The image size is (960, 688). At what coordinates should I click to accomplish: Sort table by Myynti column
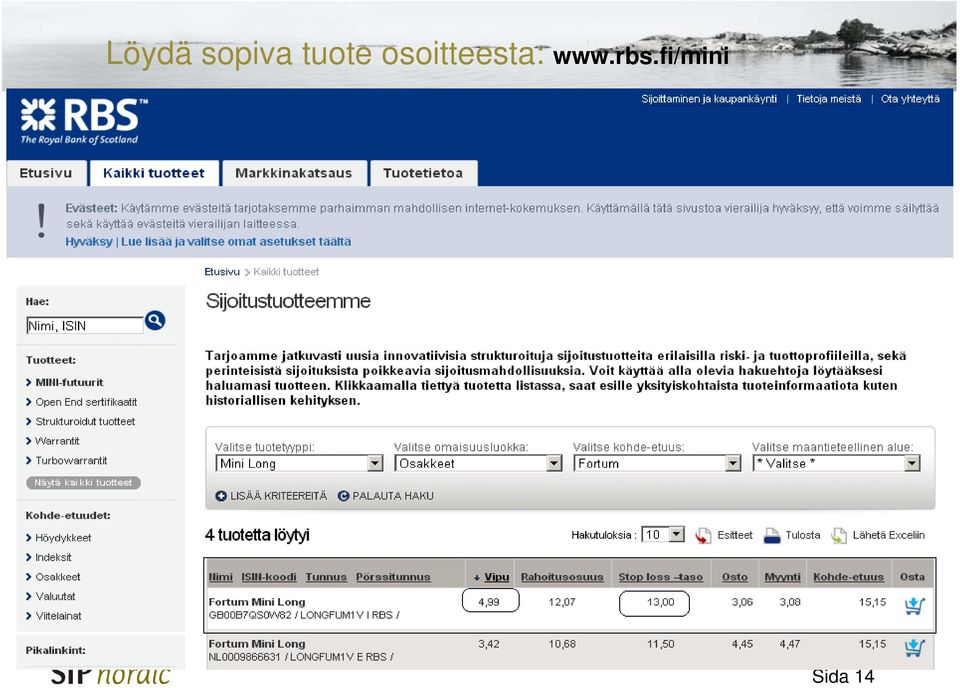click(x=782, y=577)
